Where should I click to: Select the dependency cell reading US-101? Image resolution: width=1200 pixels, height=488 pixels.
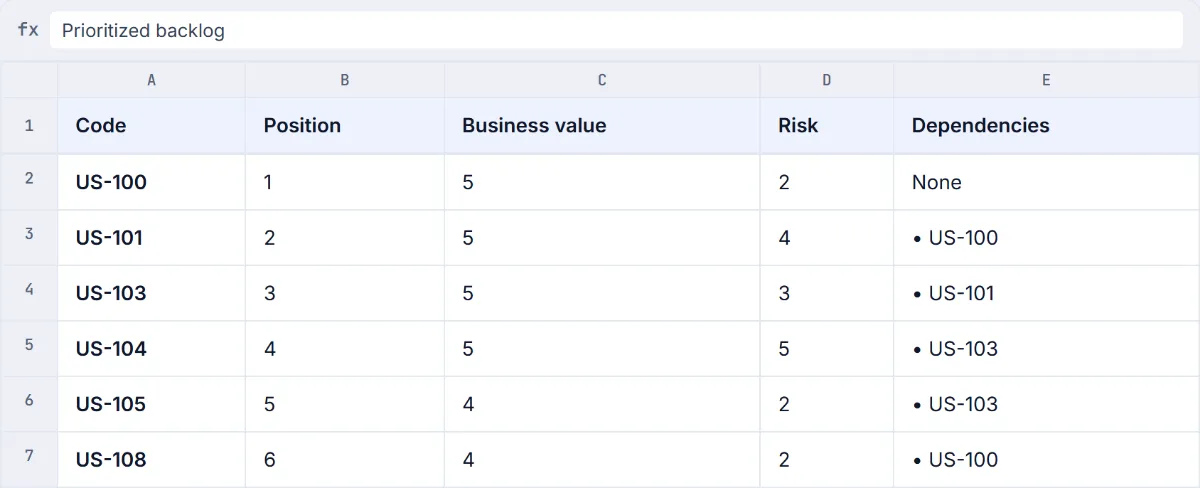[1047, 293]
